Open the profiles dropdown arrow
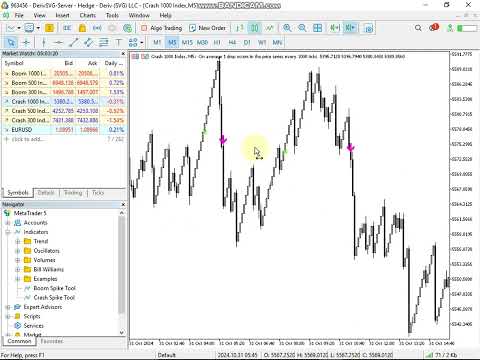 coord(38,28)
